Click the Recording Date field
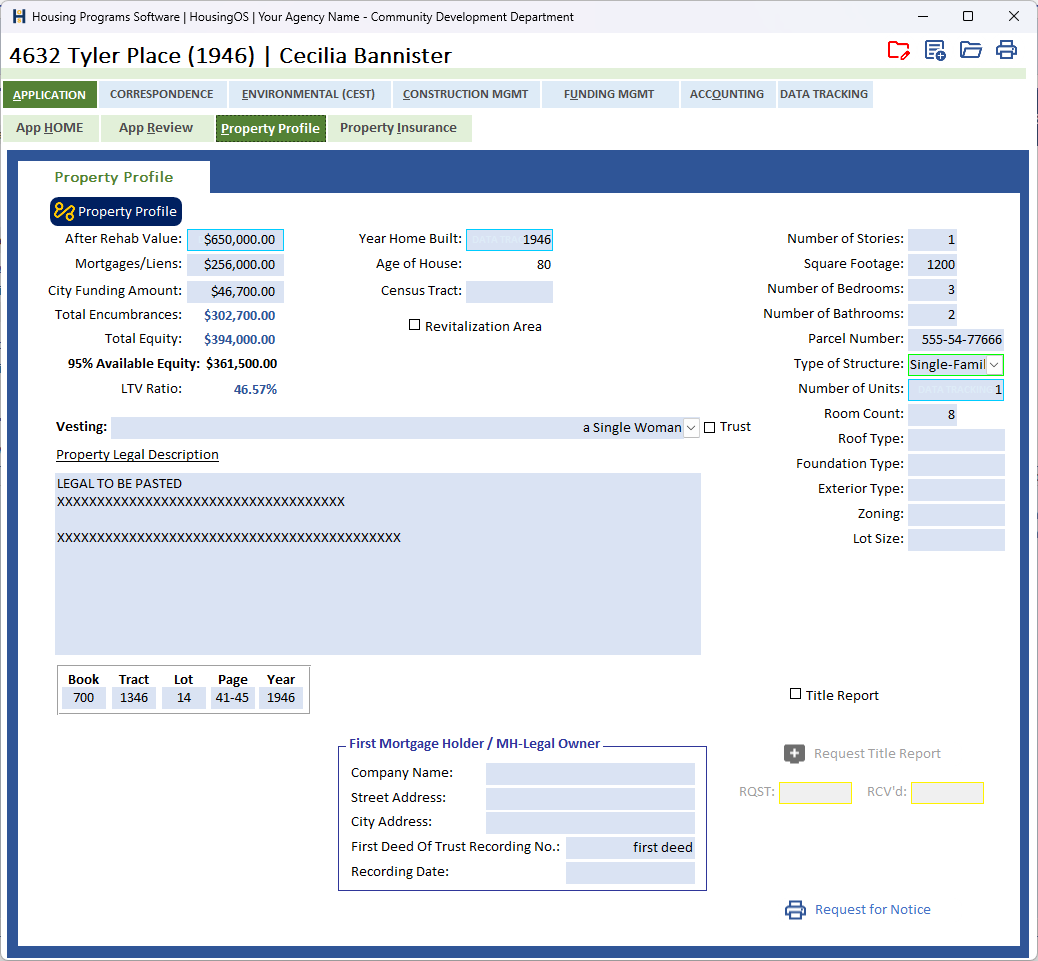Screen dimensions: 1038x961 [630, 873]
